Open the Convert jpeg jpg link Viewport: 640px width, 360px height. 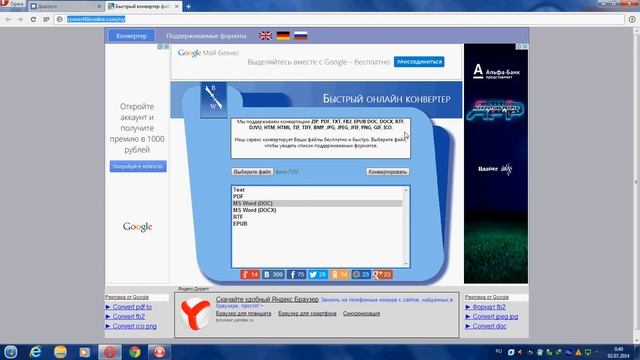coord(495,317)
